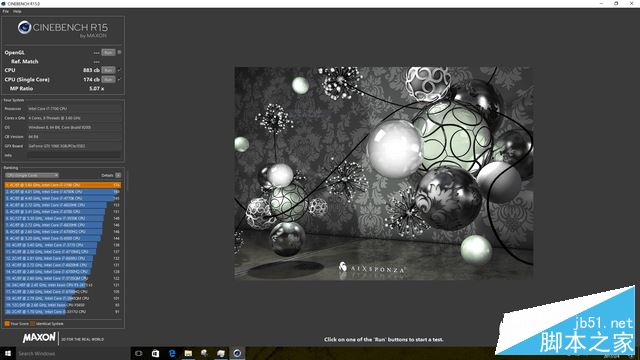Toggle the OpenGL test checkbox

(x=119, y=52)
